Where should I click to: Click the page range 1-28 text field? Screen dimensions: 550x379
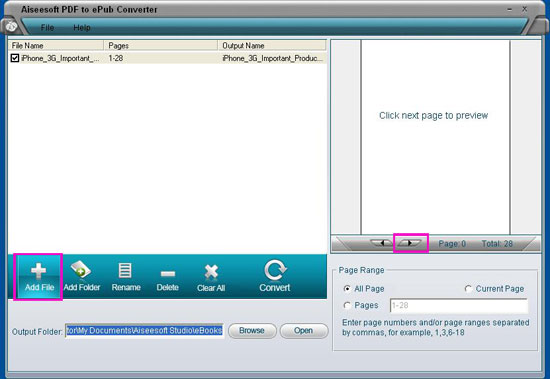[458, 306]
